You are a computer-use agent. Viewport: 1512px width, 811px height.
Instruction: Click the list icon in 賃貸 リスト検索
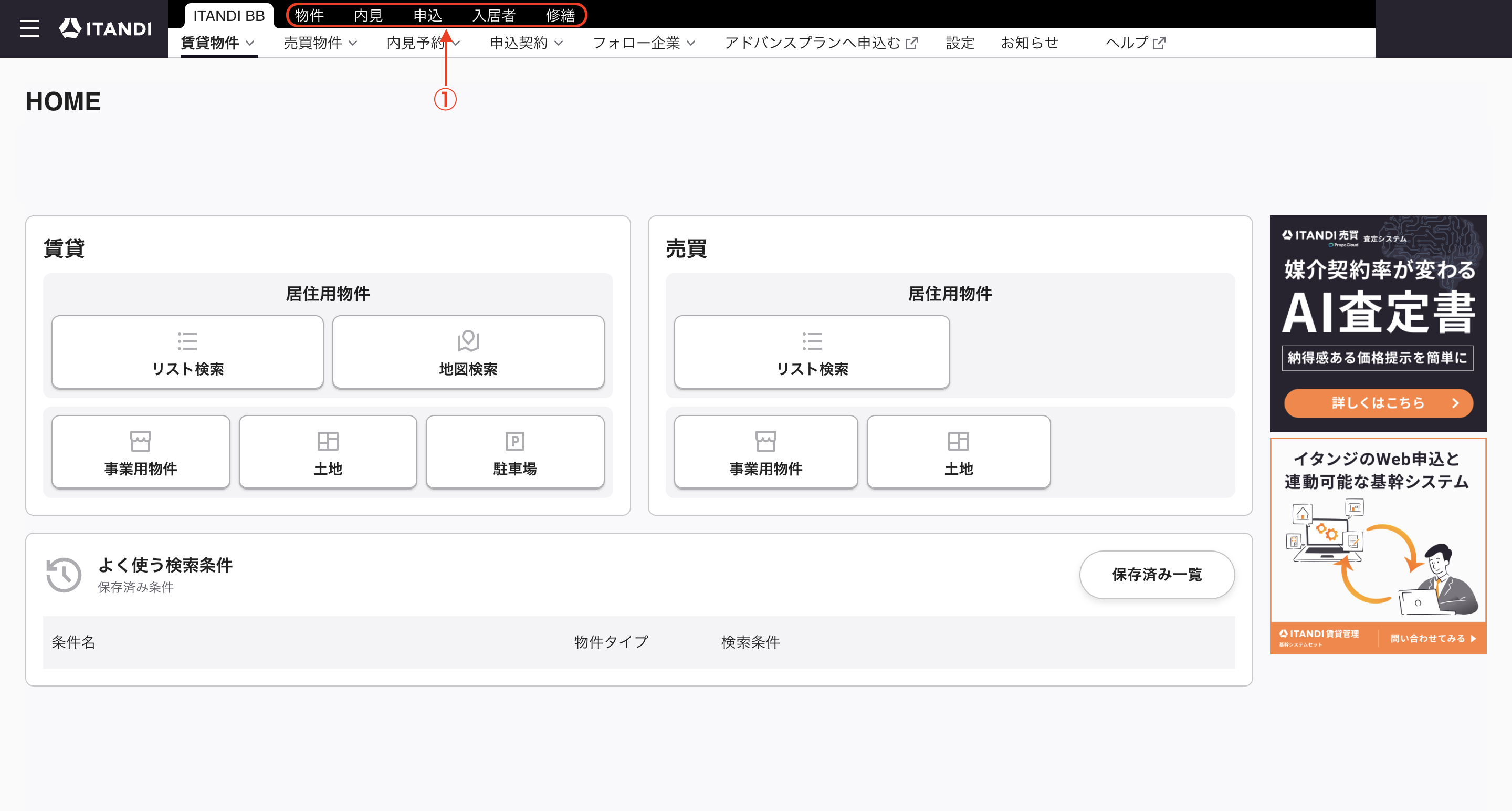188,341
